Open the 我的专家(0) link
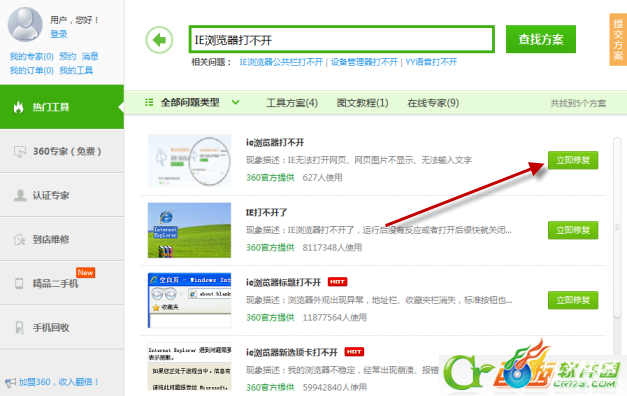 coord(32,56)
